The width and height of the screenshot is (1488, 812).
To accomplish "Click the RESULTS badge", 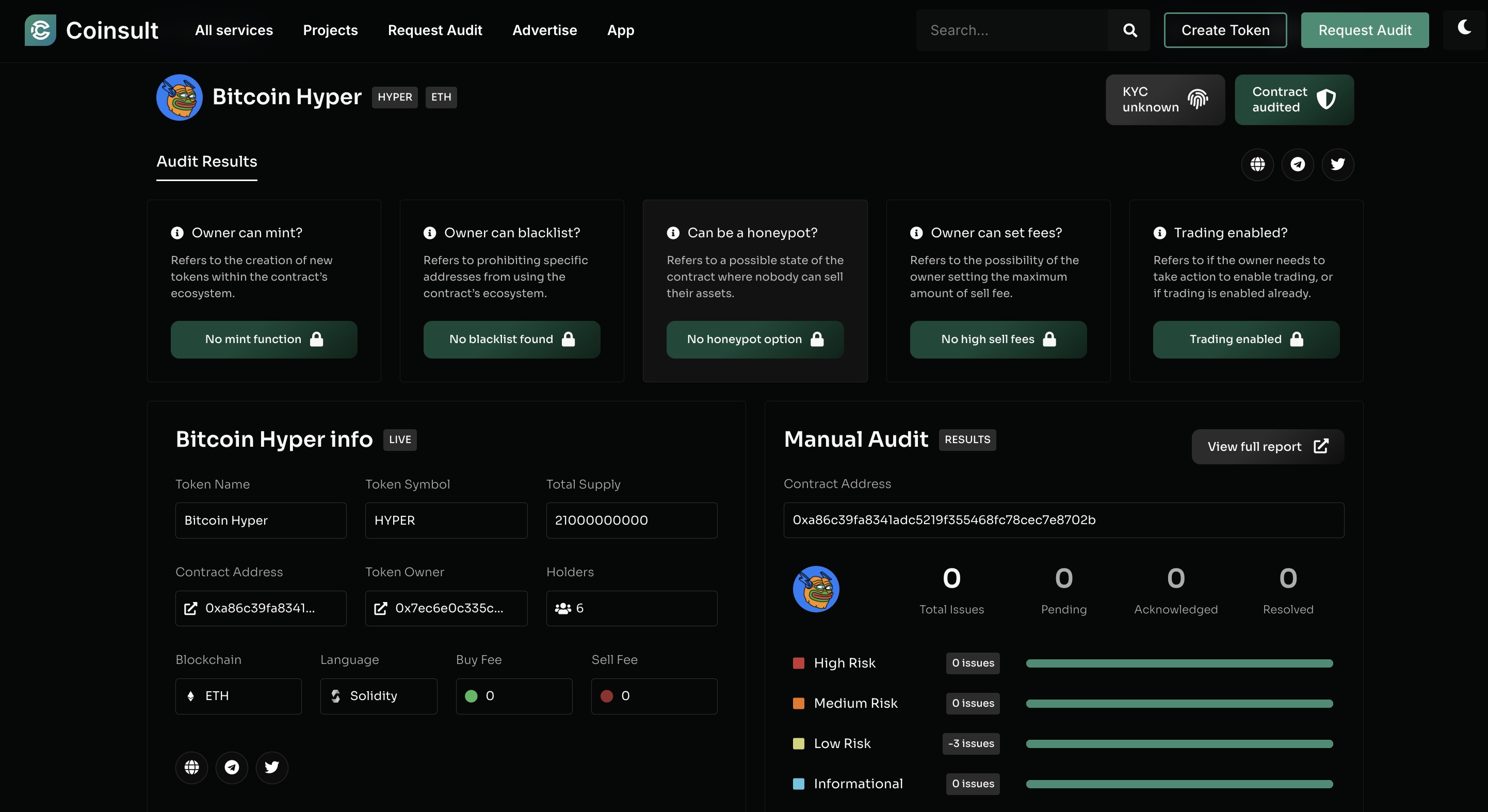I will (x=967, y=440).
